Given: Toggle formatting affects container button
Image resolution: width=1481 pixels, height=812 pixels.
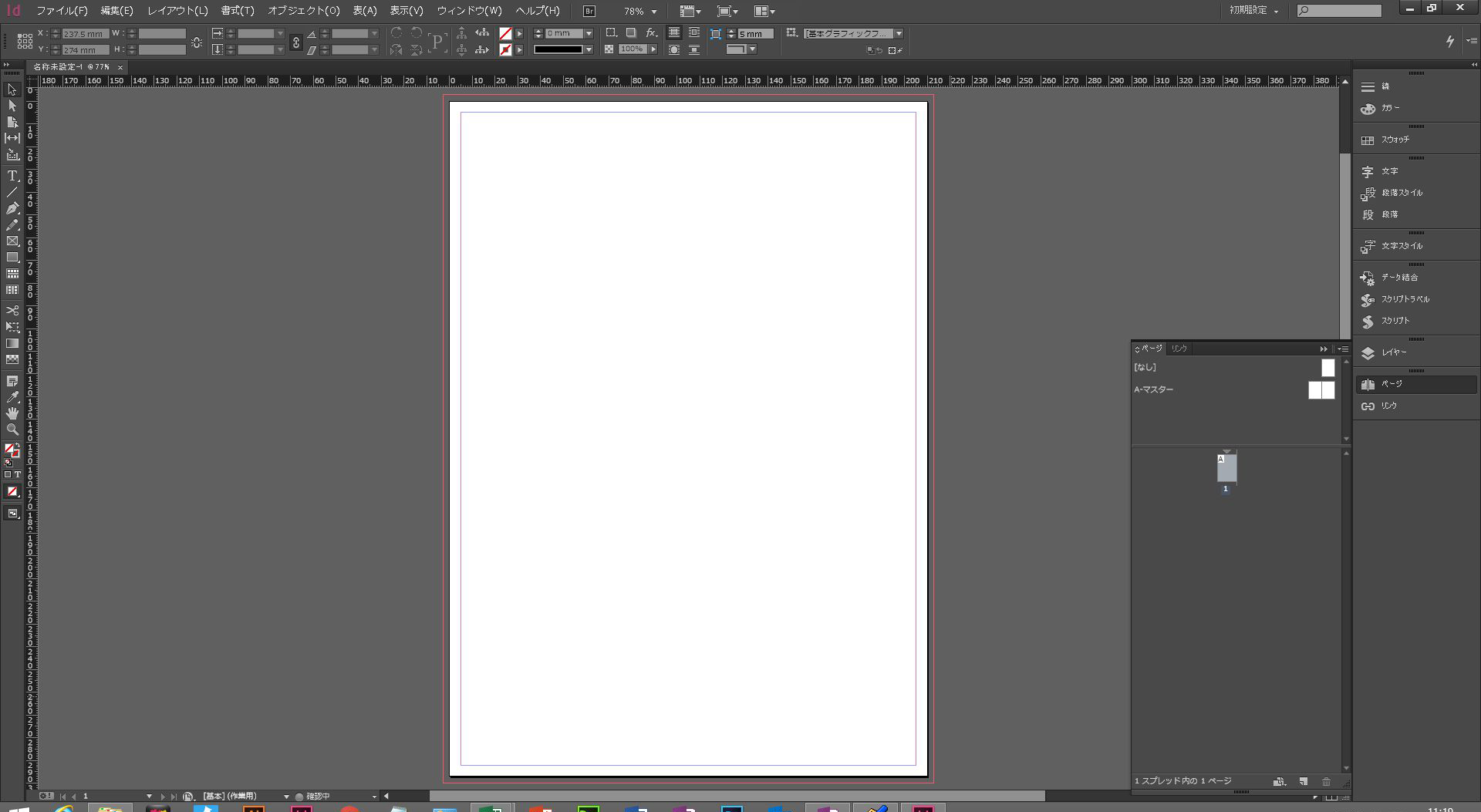Looking at the screenshot, I should tap(8, 474).
